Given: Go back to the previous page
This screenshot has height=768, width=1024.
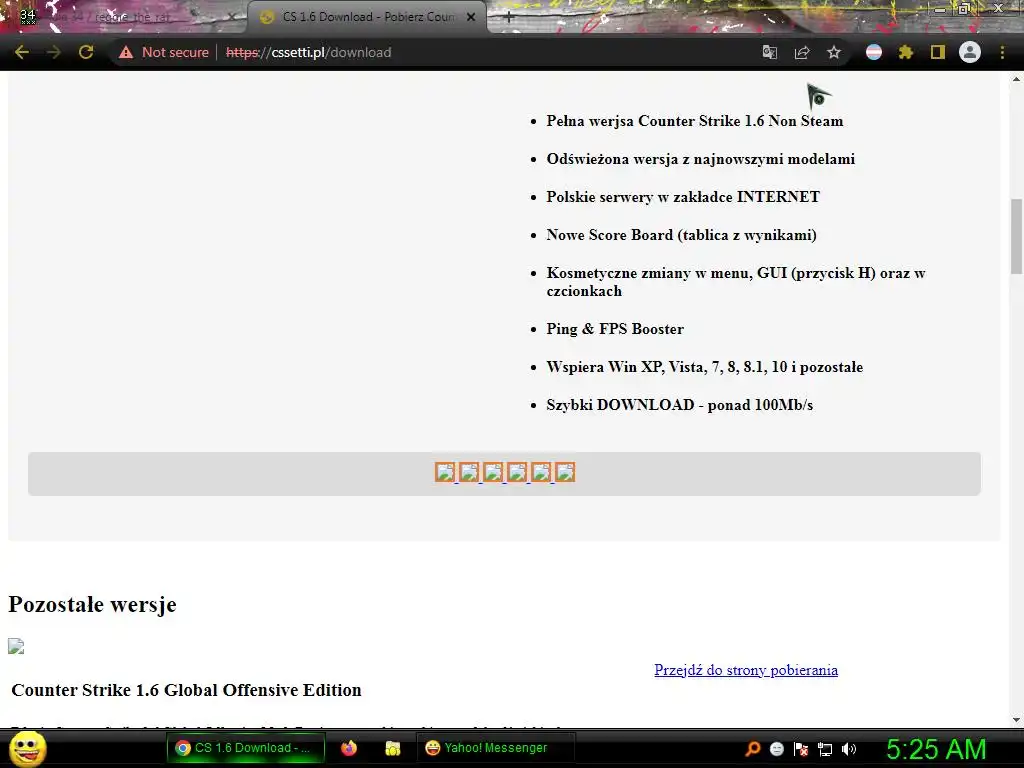Looking at the screenshot, I should [x=22, y=52].
